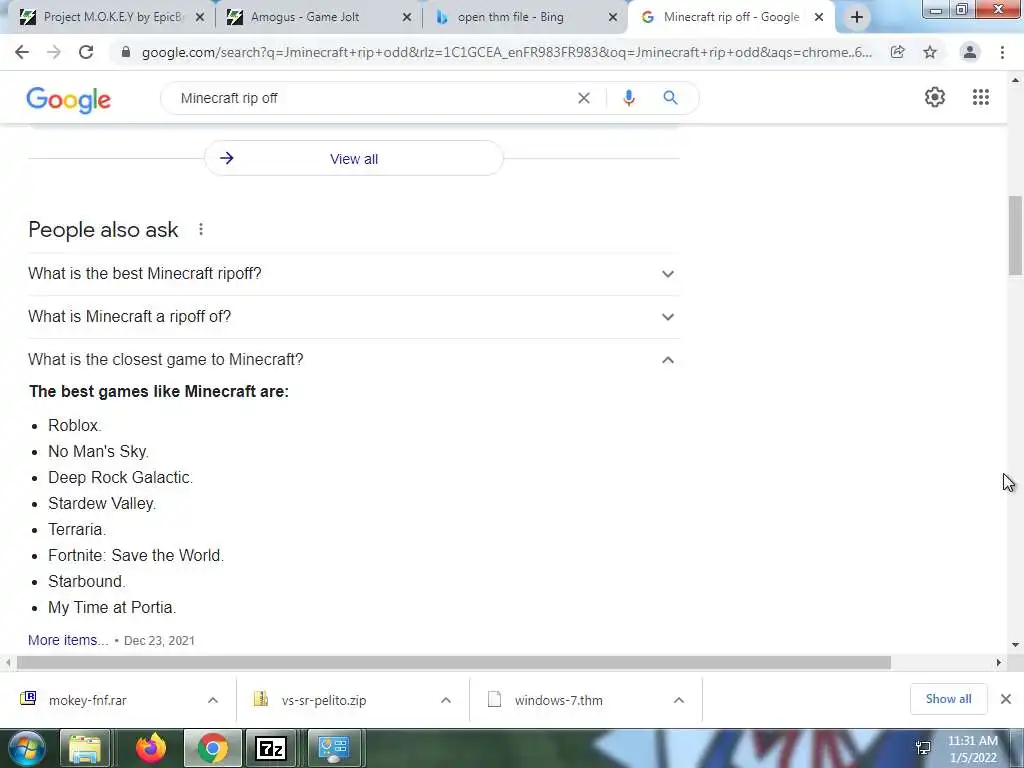Open options for windows-7.thm download
This screenshot has height=768, width=1024.
[x=679, y=700]
